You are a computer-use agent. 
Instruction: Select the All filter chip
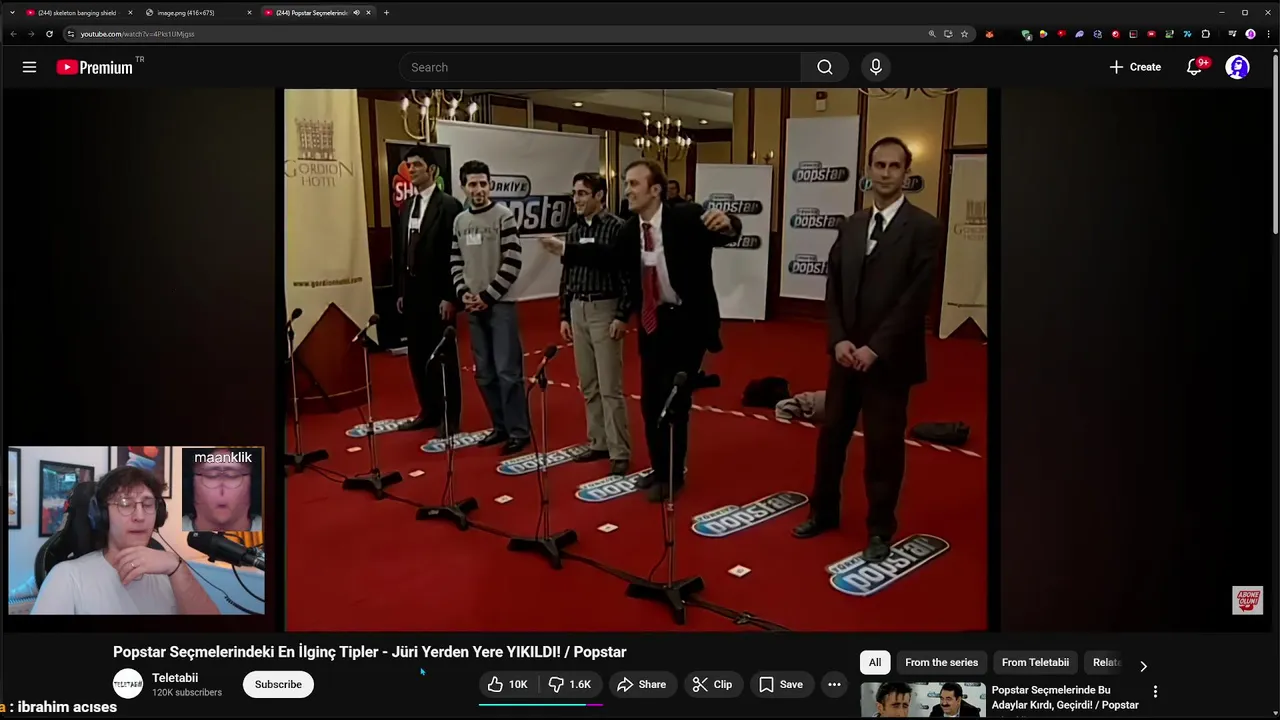coord(875,662)
